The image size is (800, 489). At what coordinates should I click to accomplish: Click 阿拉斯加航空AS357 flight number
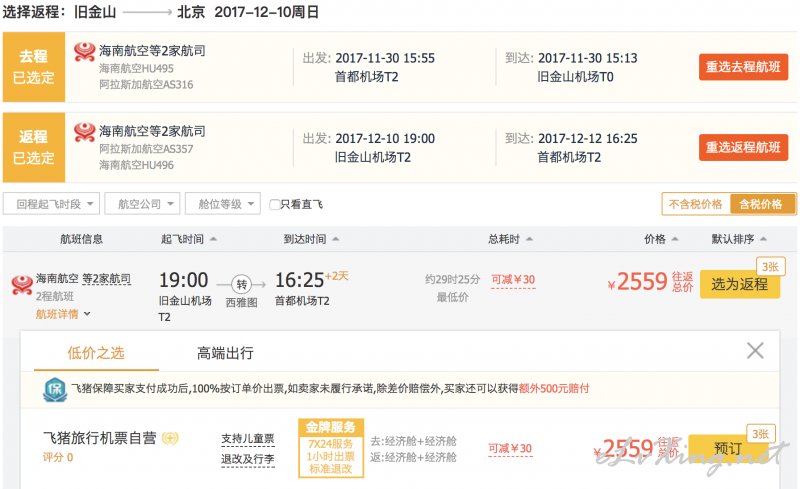click(x=146, y=149)
